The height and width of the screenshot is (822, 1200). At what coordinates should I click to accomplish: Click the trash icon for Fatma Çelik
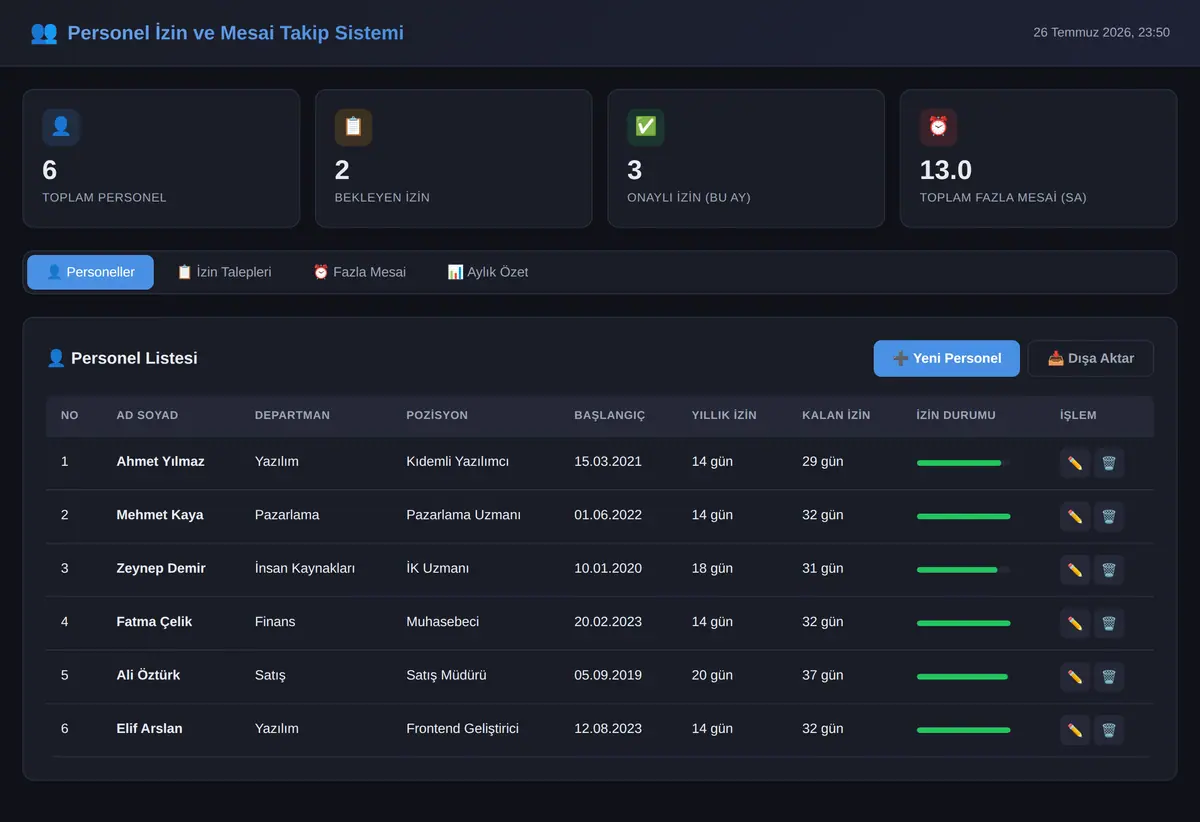point(1109,623)
